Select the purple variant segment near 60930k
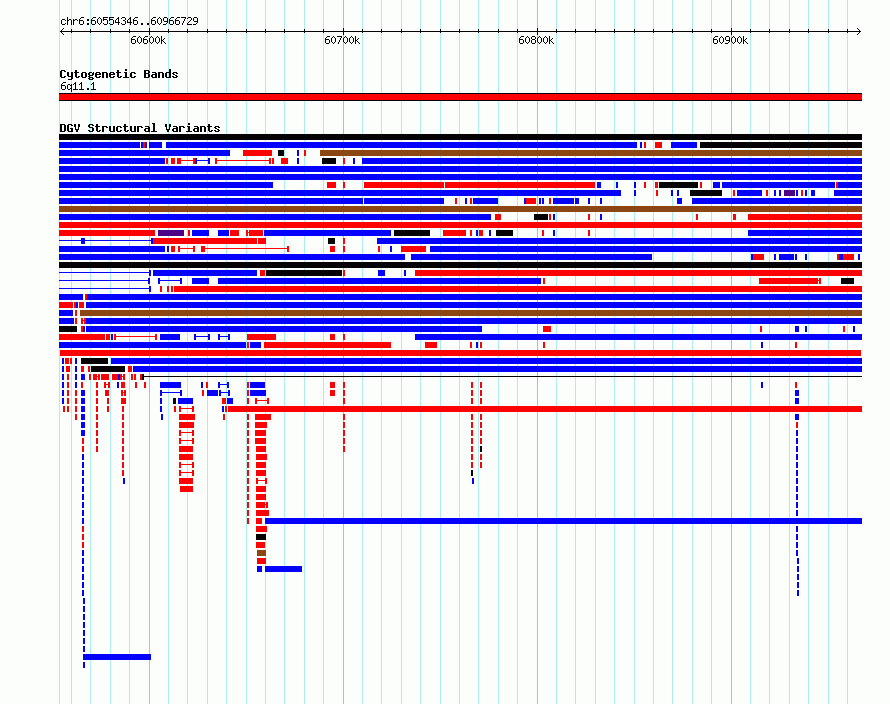Screen dimensions: 890x704 point(790,193)
